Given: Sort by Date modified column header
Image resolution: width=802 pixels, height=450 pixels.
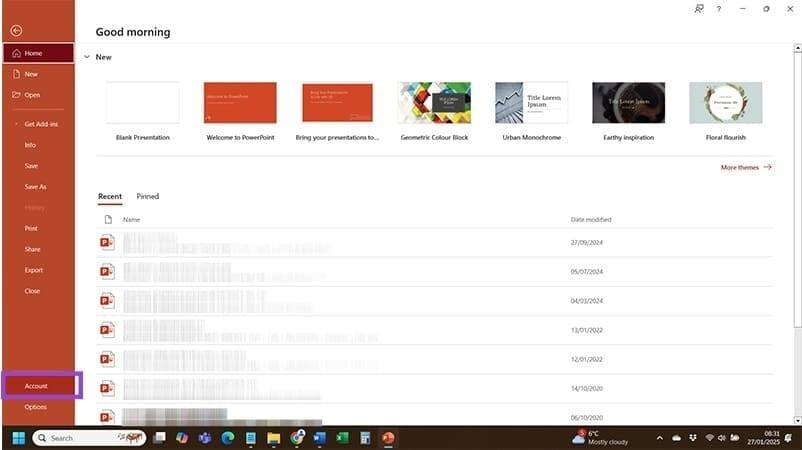Looking at the screenshot, I should click(591, 220).
